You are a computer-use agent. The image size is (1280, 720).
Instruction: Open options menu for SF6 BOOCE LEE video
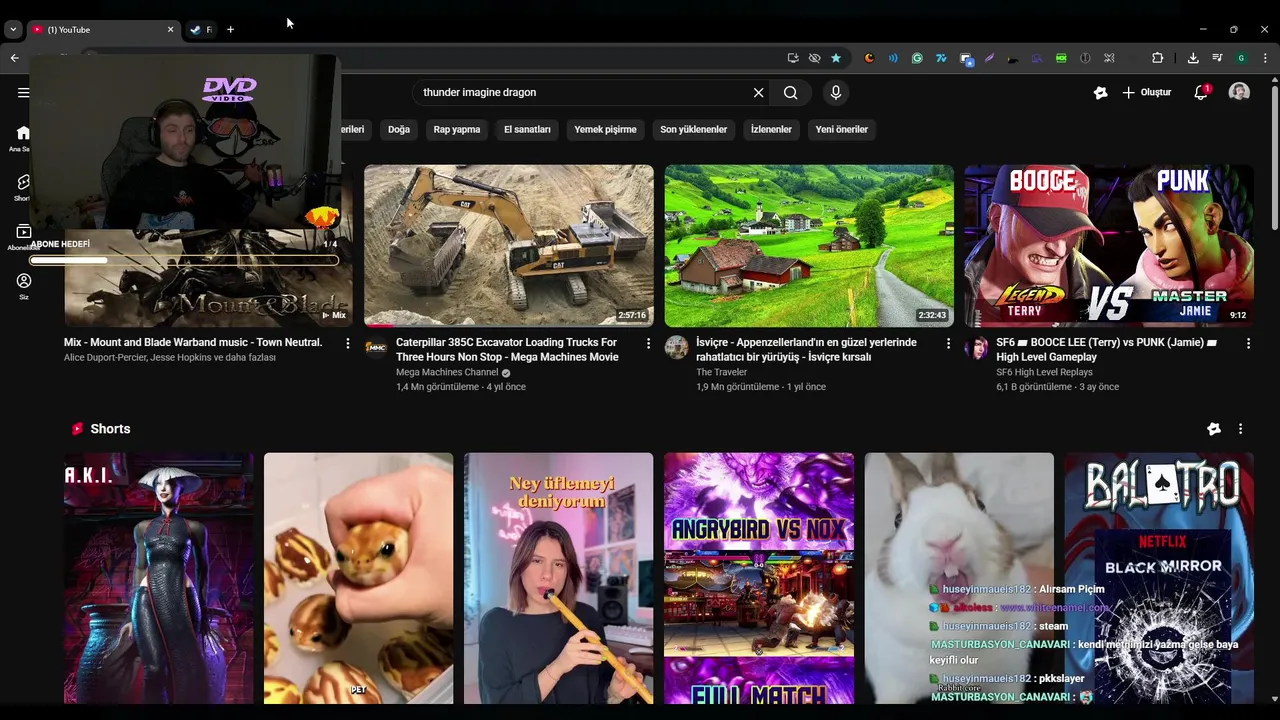[x=1248, y=343]
